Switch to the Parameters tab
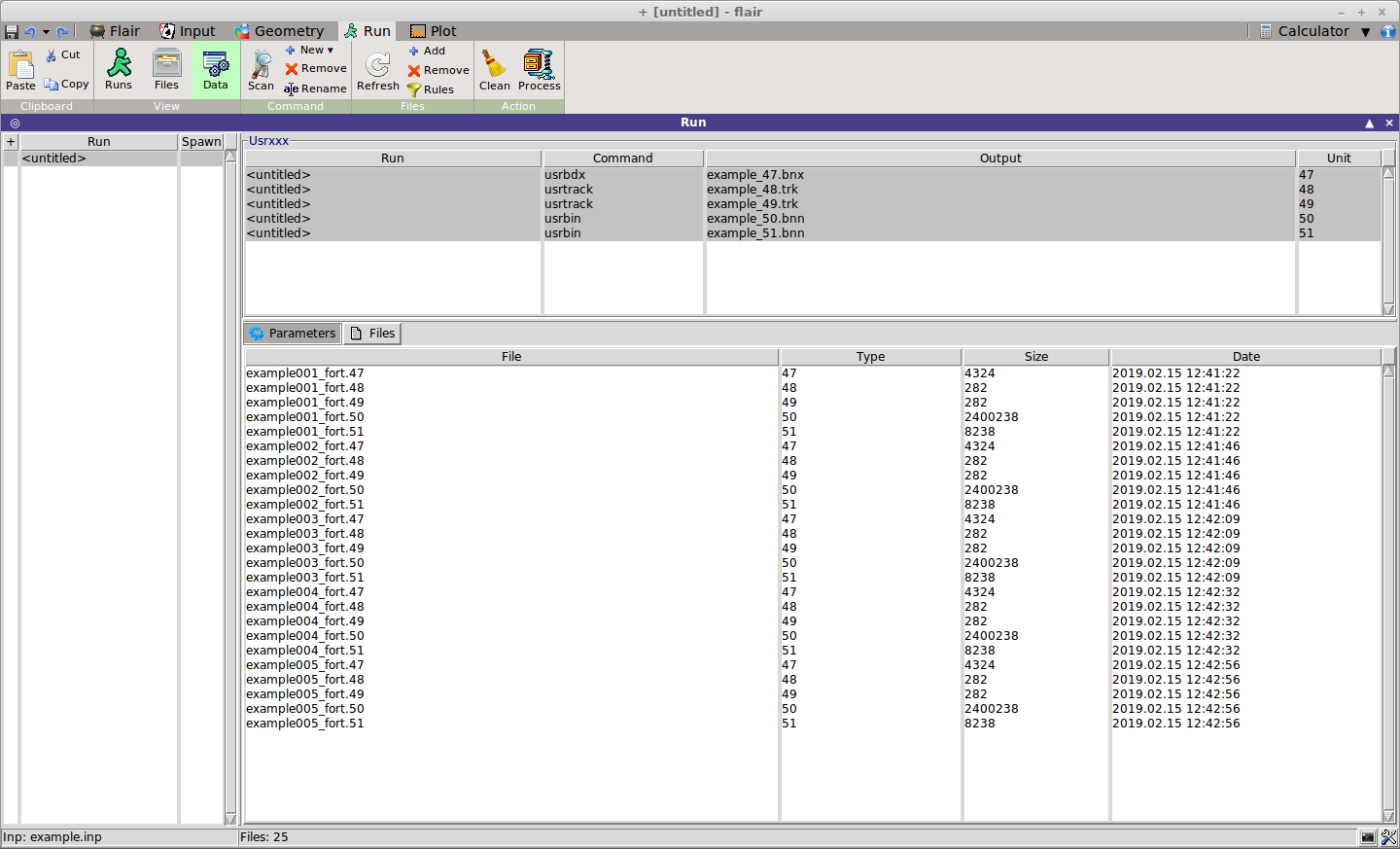 [x=293, y=334]
